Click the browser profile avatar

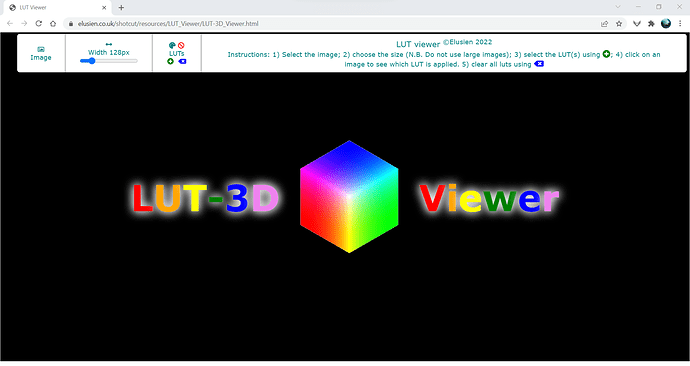[666, 24]
